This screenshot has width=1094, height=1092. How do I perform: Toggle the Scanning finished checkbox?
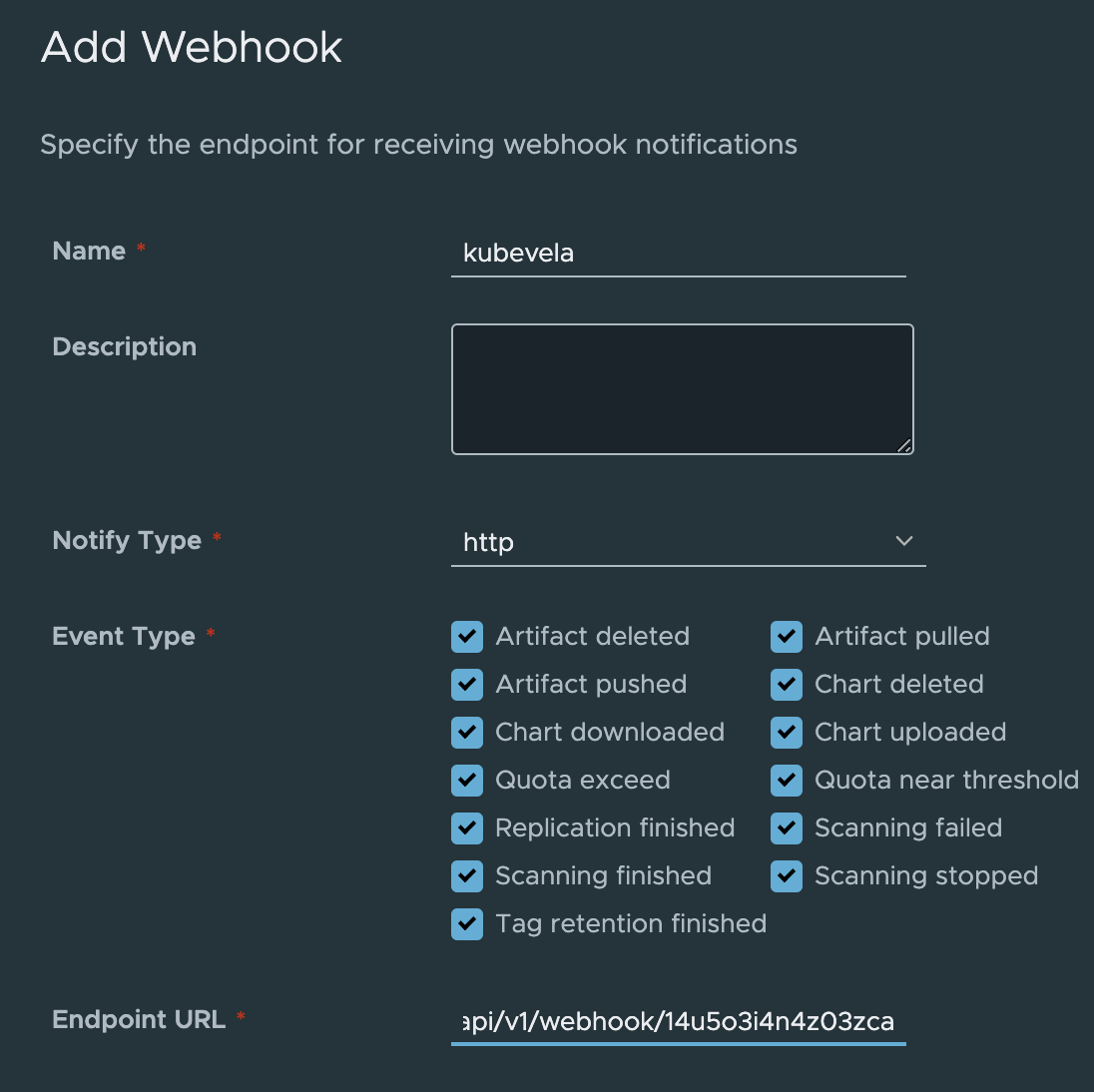click(467, 876)
